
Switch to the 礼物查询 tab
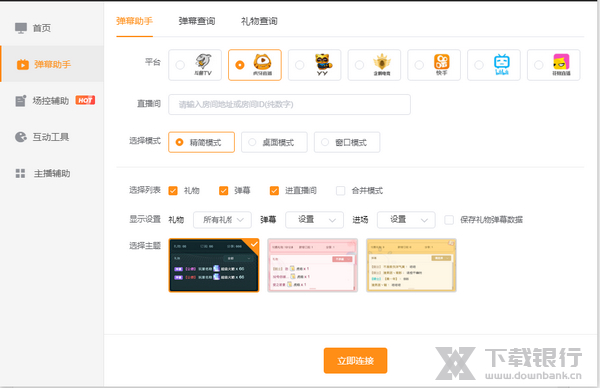click(x=259, y=21)
